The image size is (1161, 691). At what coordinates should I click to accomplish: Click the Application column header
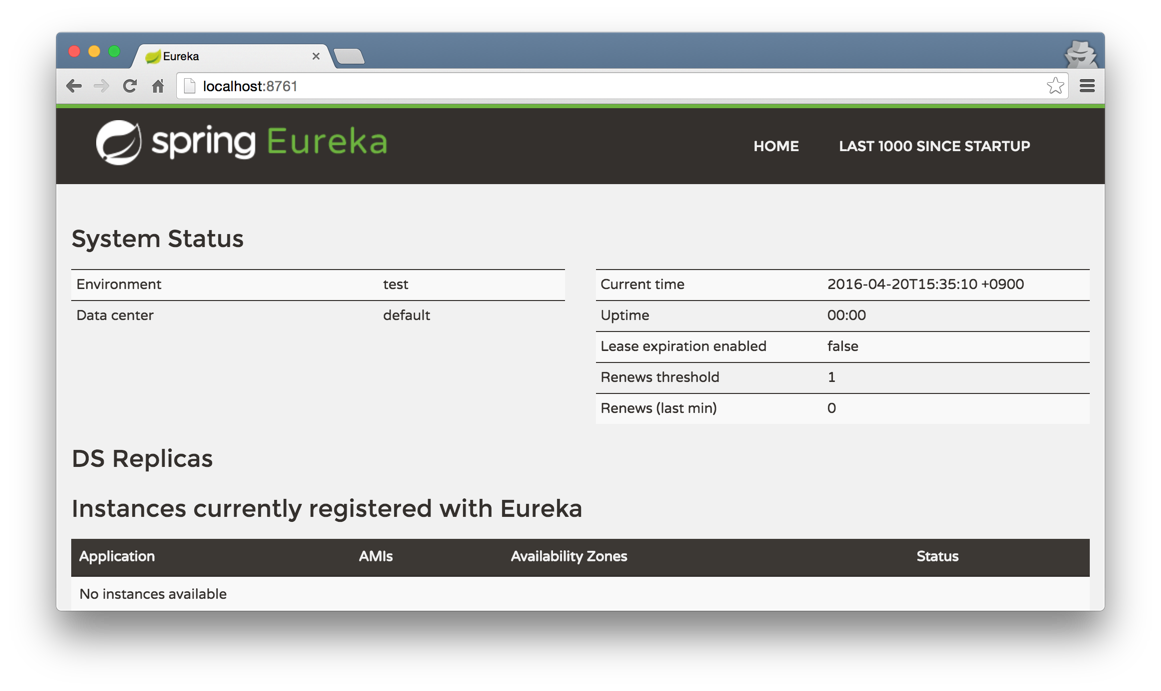117,557
